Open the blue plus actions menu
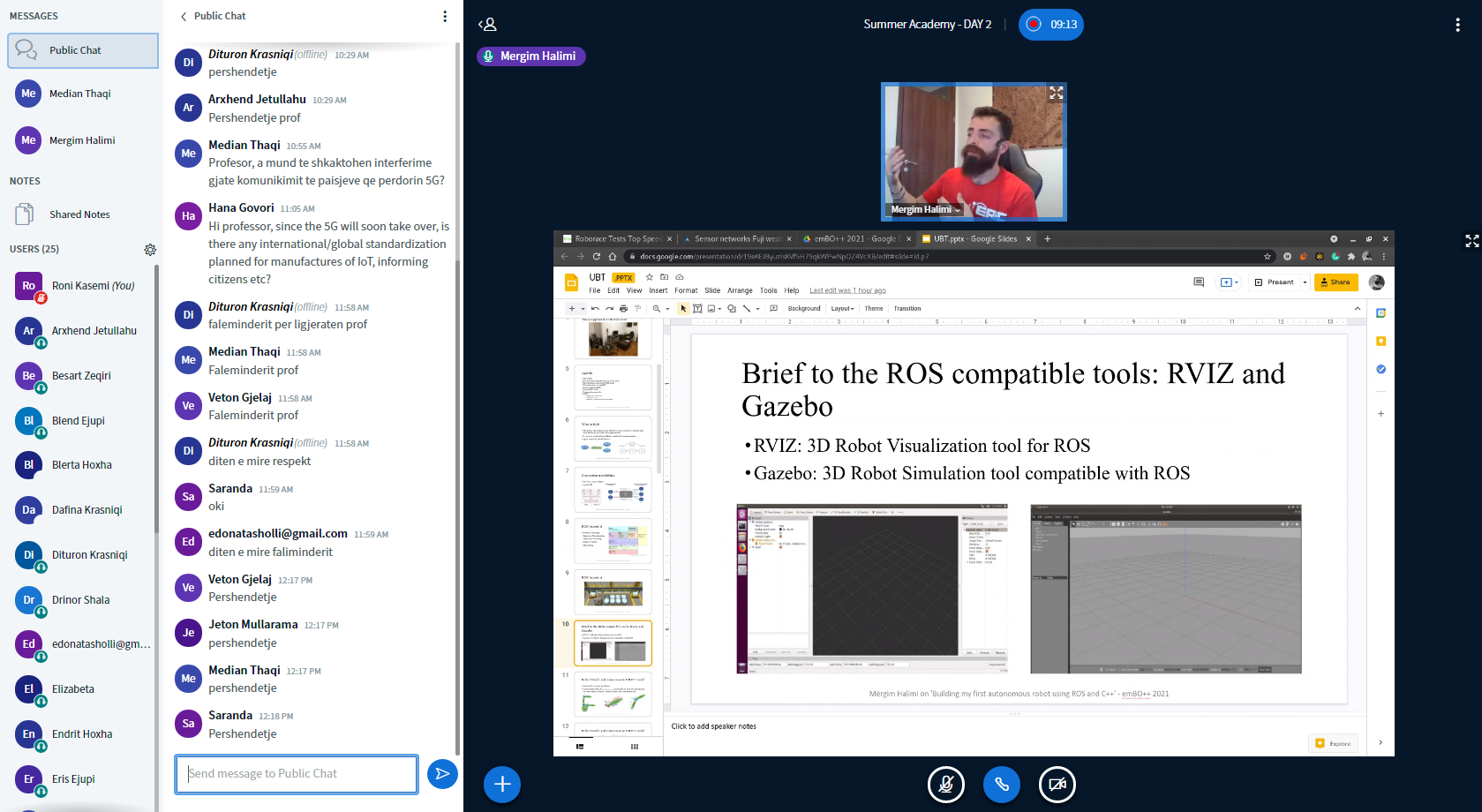Image resolution: width=1482 pixels, height=812 pixels. pyautogui.click(x=502, y=784)
